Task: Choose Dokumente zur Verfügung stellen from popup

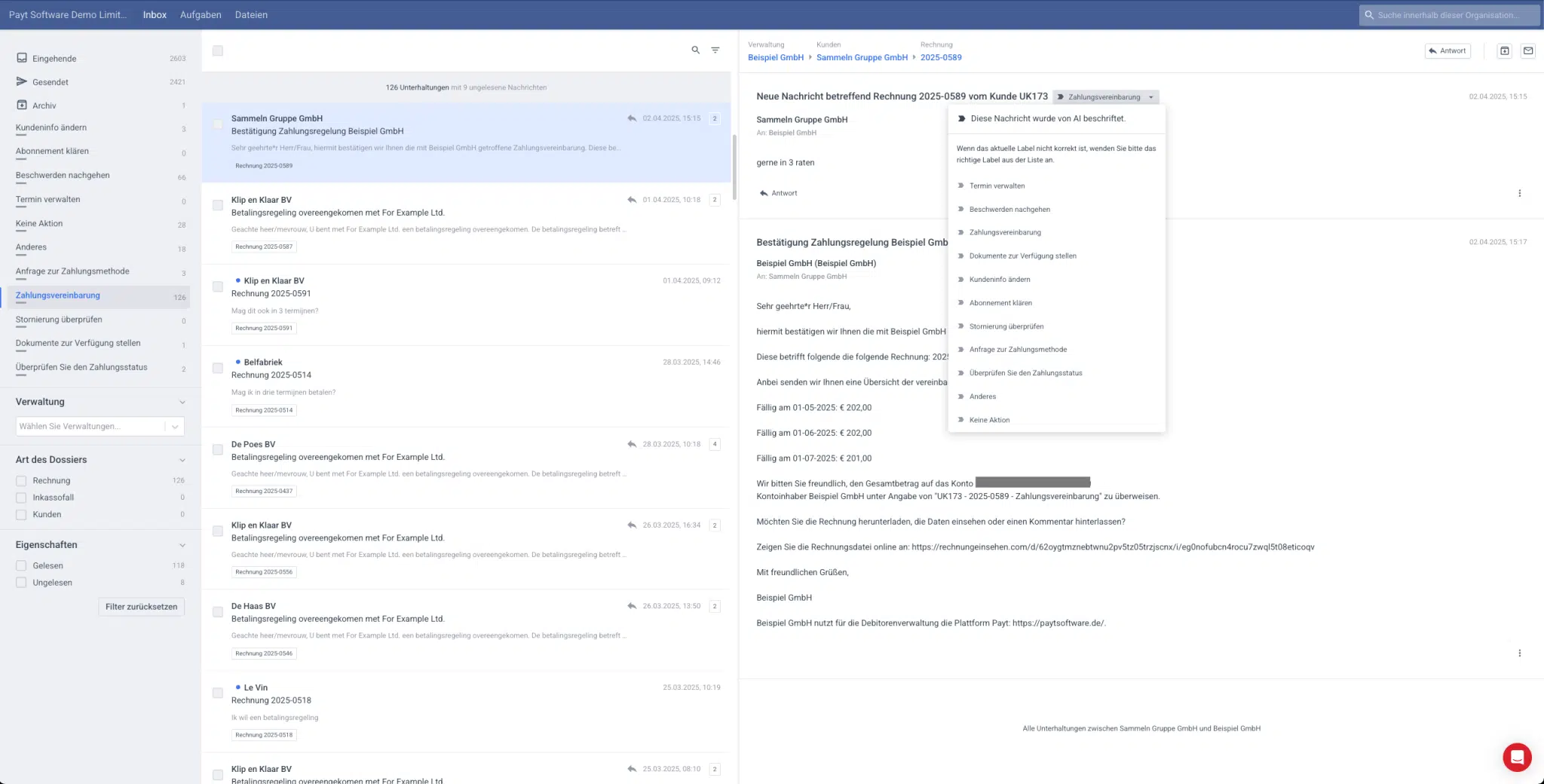Action: click(x=1023, y=256)
